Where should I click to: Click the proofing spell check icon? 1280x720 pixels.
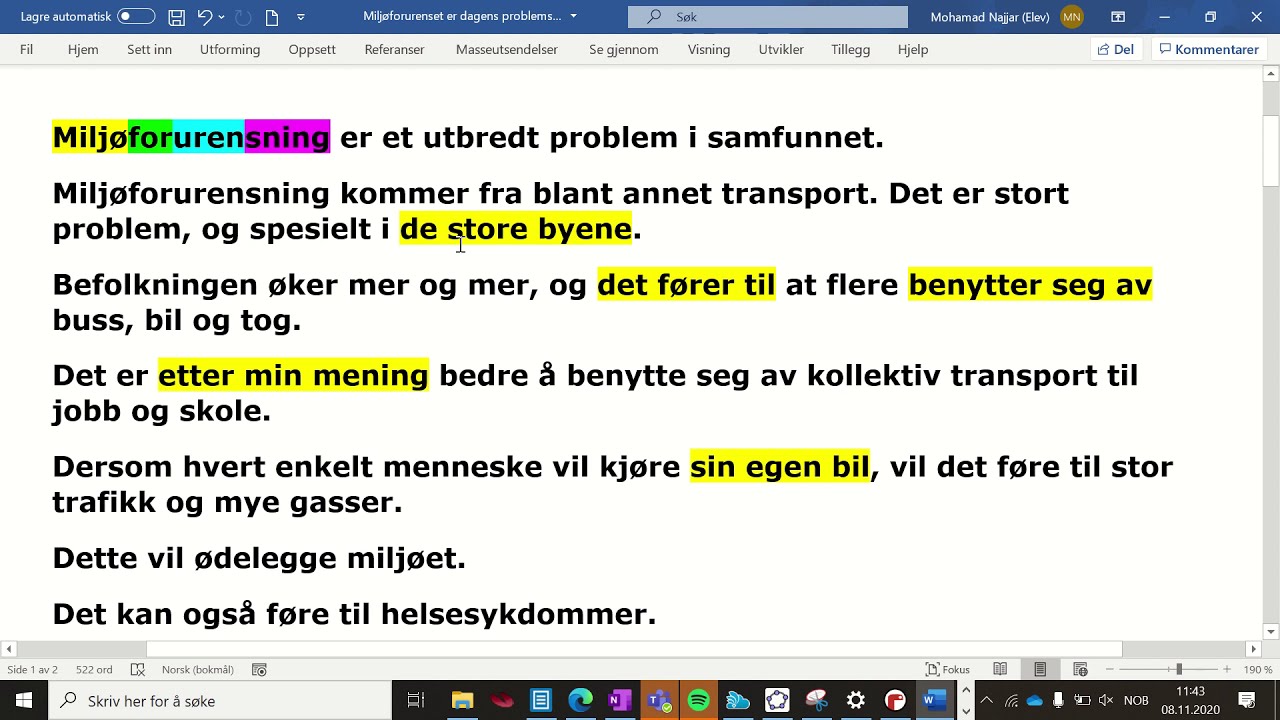138,670
